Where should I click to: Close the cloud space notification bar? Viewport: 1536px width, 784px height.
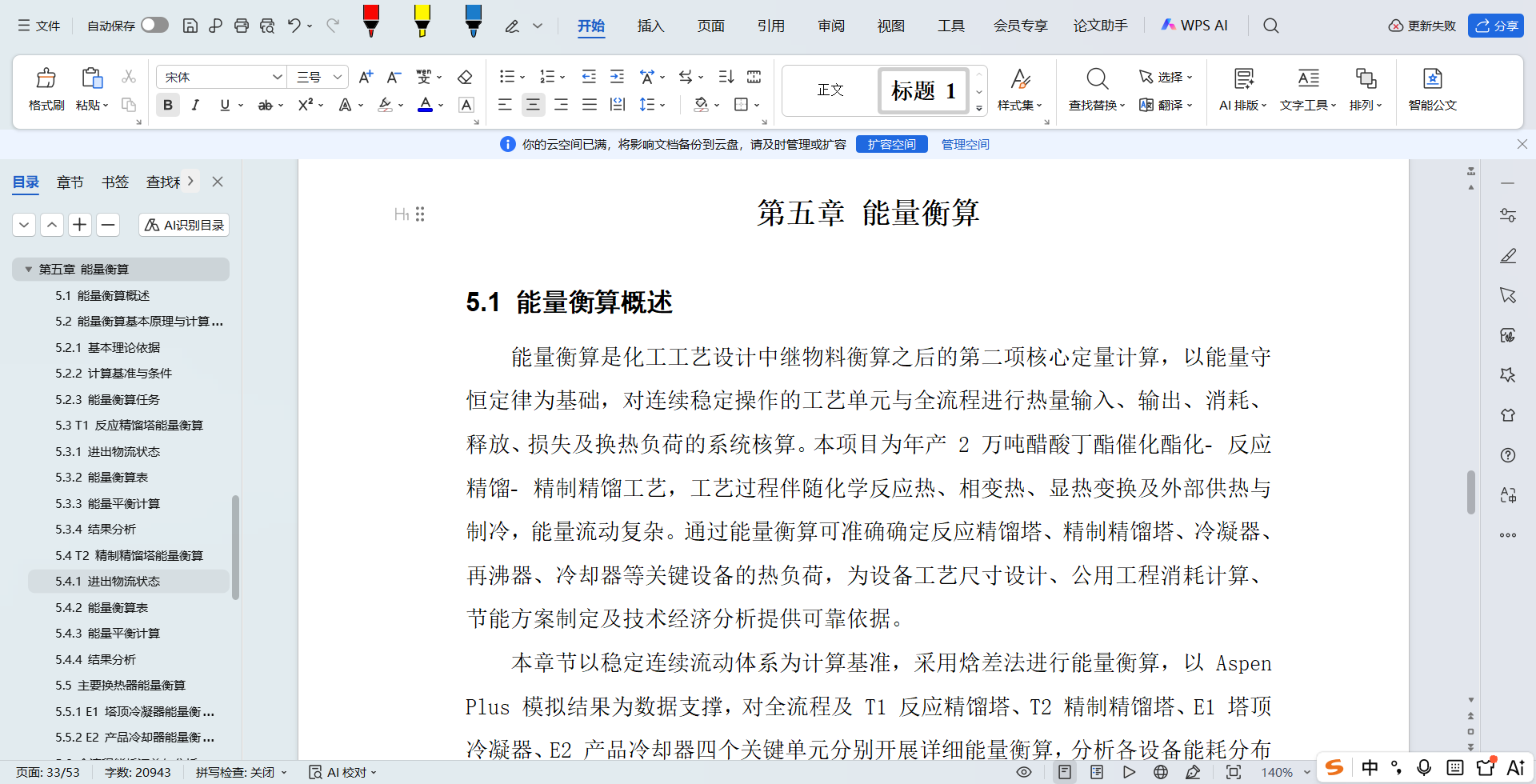click(1522, 144)
